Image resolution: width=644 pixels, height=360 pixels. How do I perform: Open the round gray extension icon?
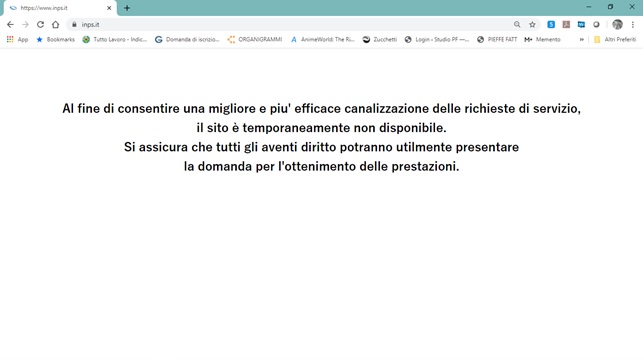(x=596, y=25)
